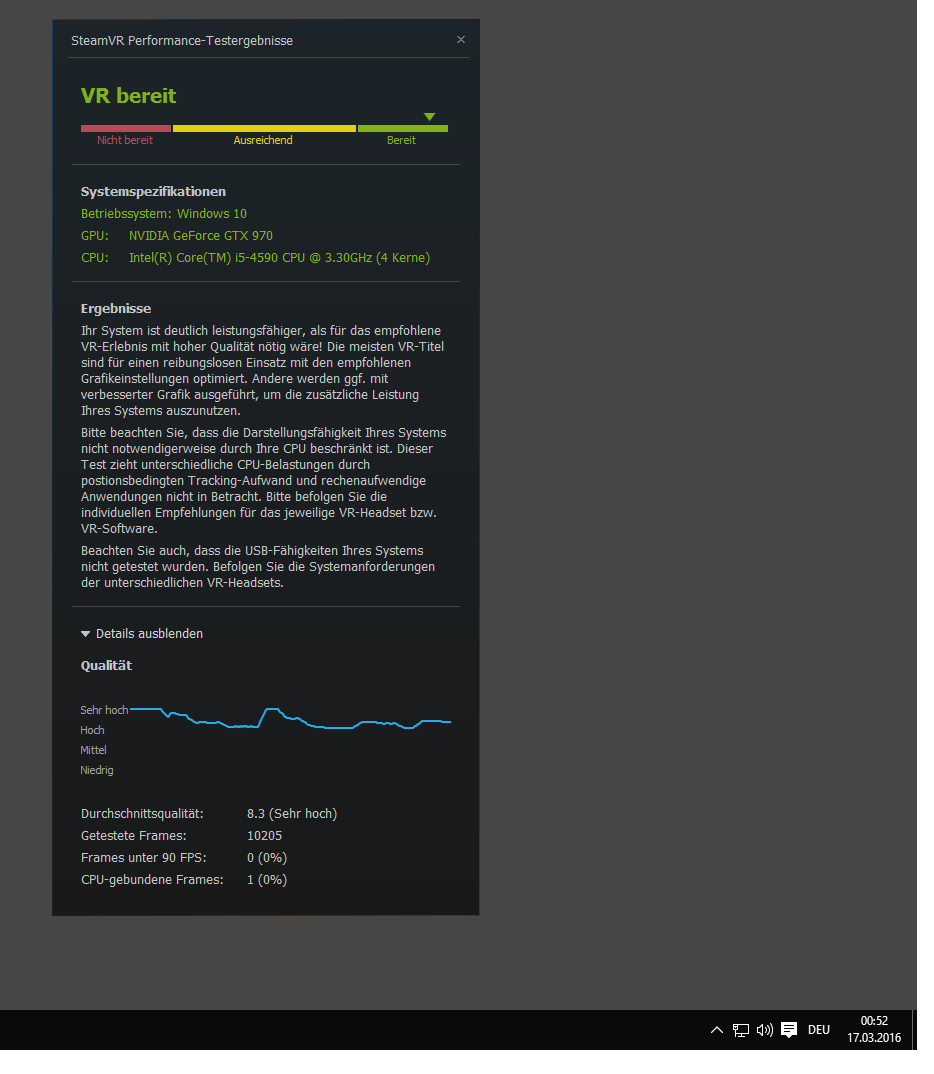Click the Qualität heading

coord(106,665)
